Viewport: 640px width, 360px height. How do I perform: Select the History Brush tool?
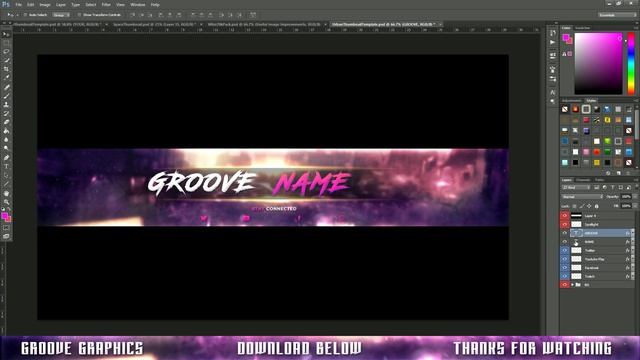(x=6, y=113)
